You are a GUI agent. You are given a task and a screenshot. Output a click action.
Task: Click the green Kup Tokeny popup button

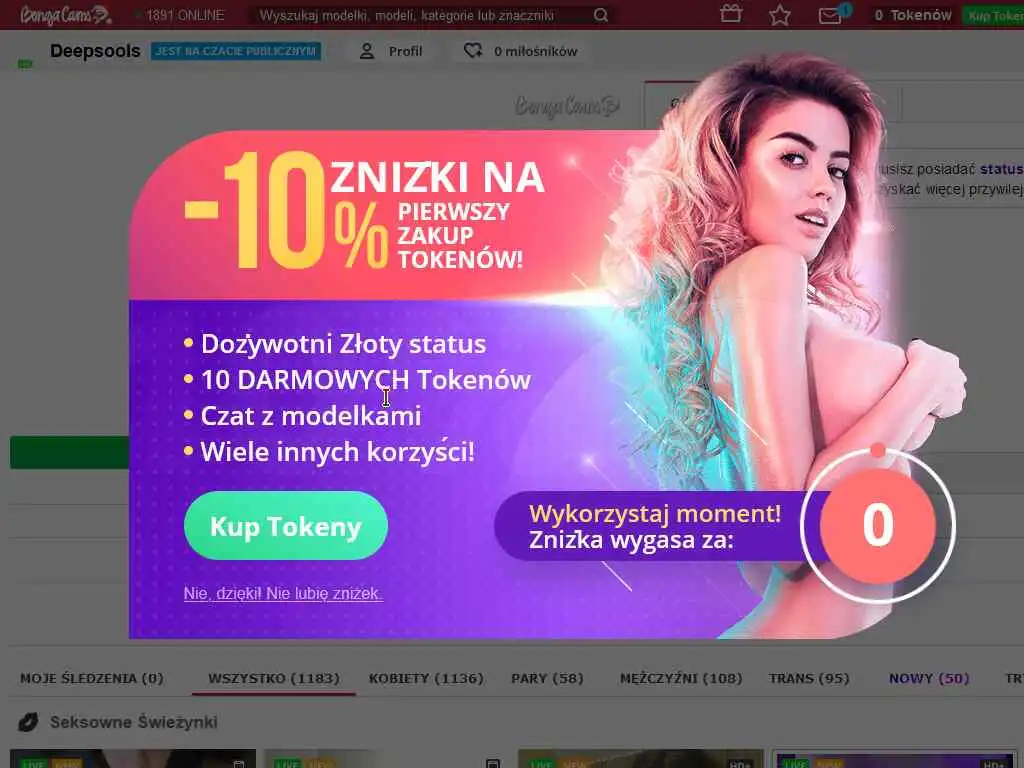point(286,526)
